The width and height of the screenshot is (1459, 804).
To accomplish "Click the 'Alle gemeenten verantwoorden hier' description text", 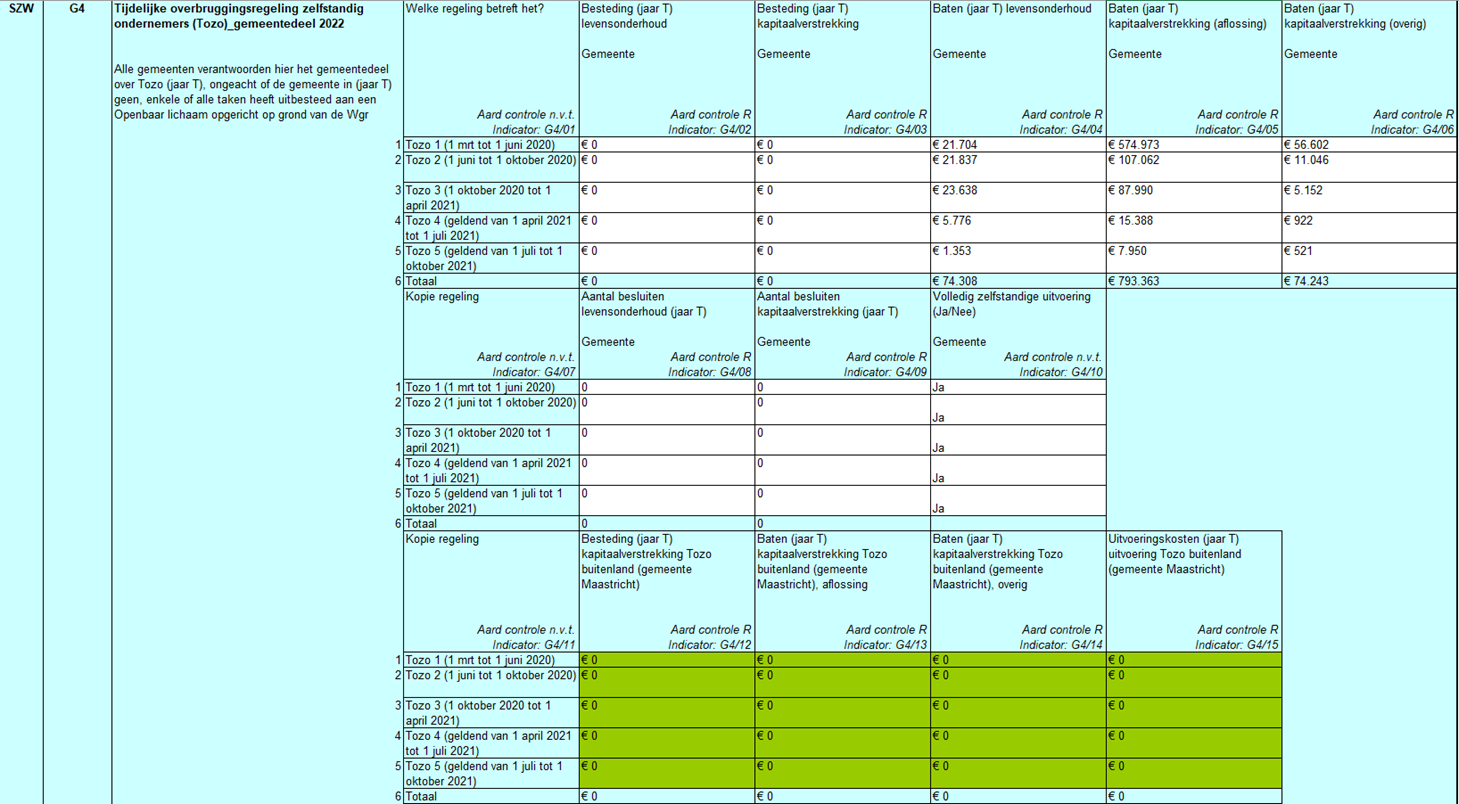I will click(x=253, y=92).
